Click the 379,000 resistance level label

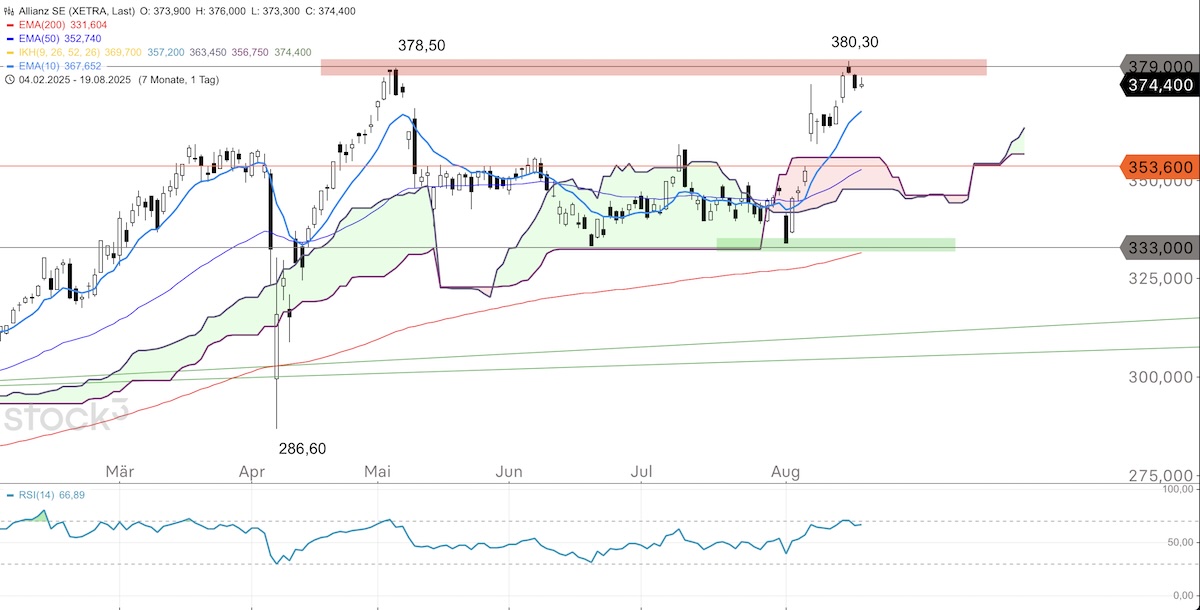1158,66
